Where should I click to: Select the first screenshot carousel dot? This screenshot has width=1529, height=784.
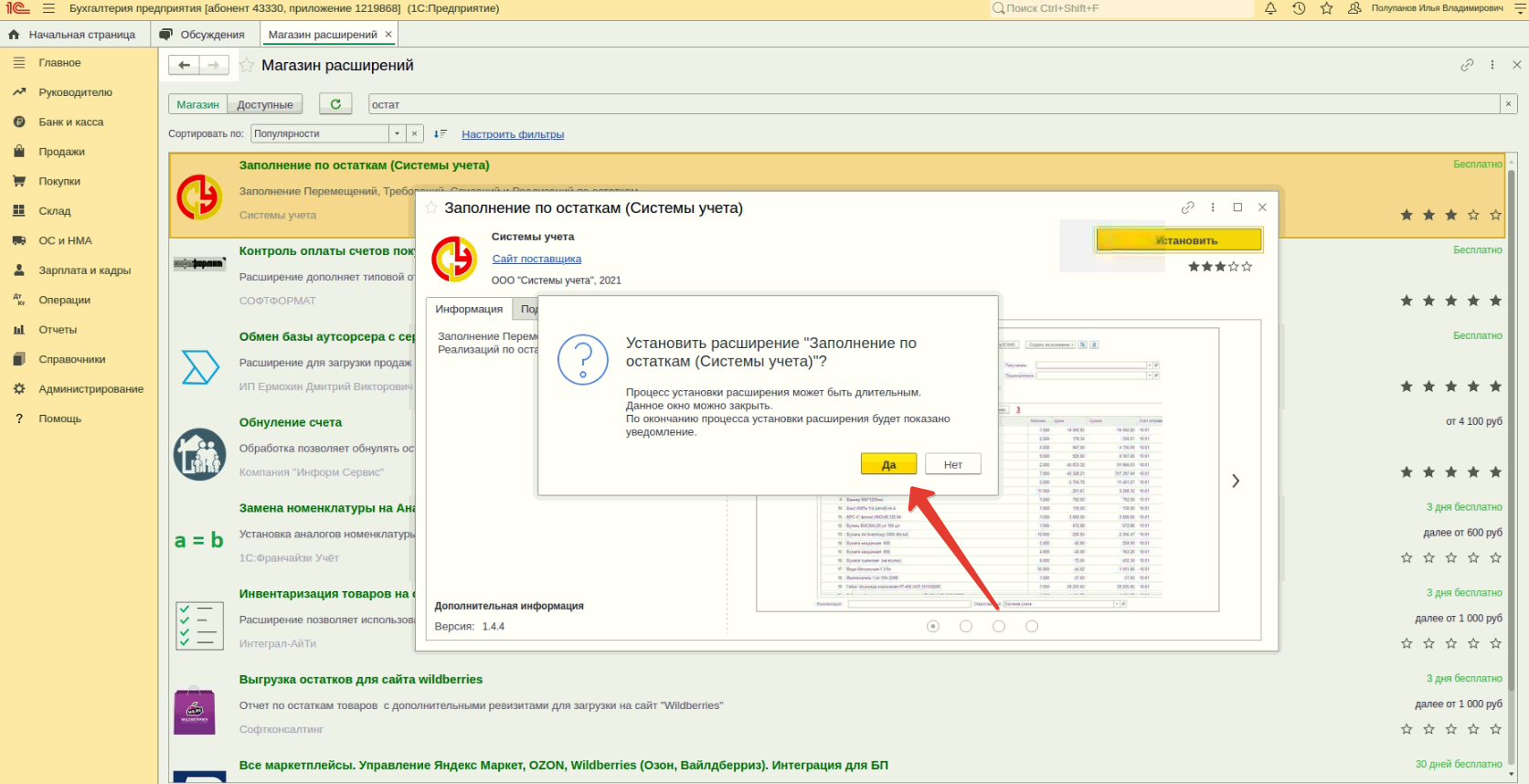tap(932, 626)
